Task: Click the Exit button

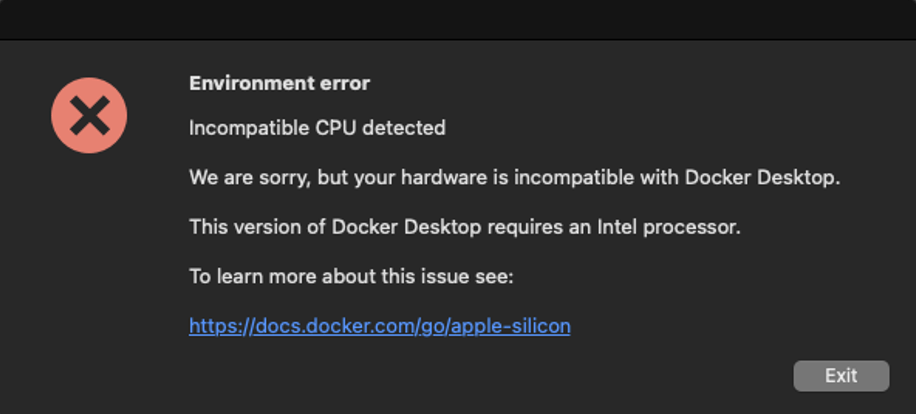Action: point(841,375)
